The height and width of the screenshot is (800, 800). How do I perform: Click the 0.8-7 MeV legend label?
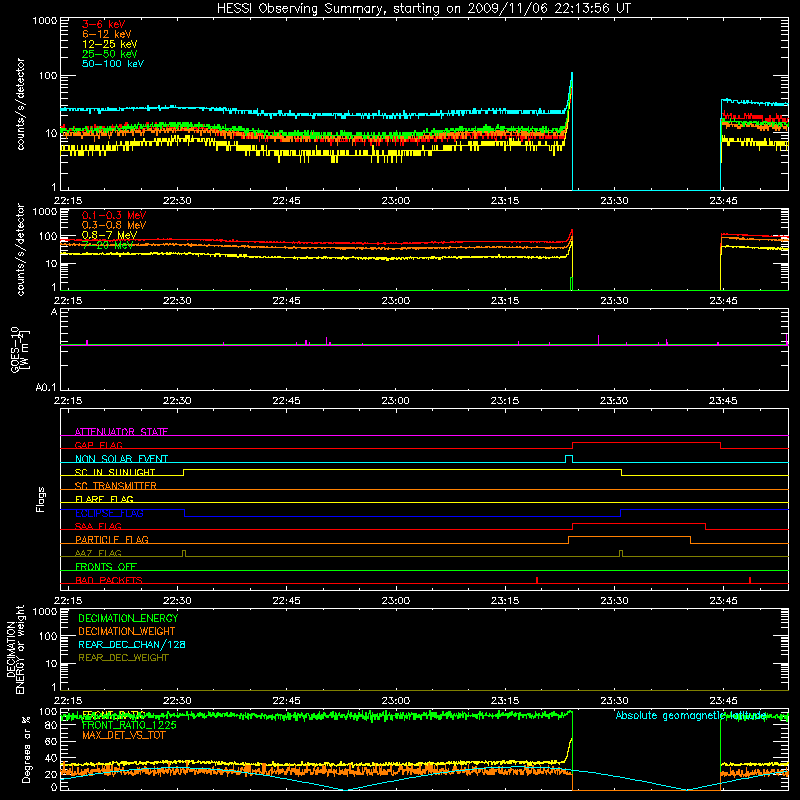[109, 235]
